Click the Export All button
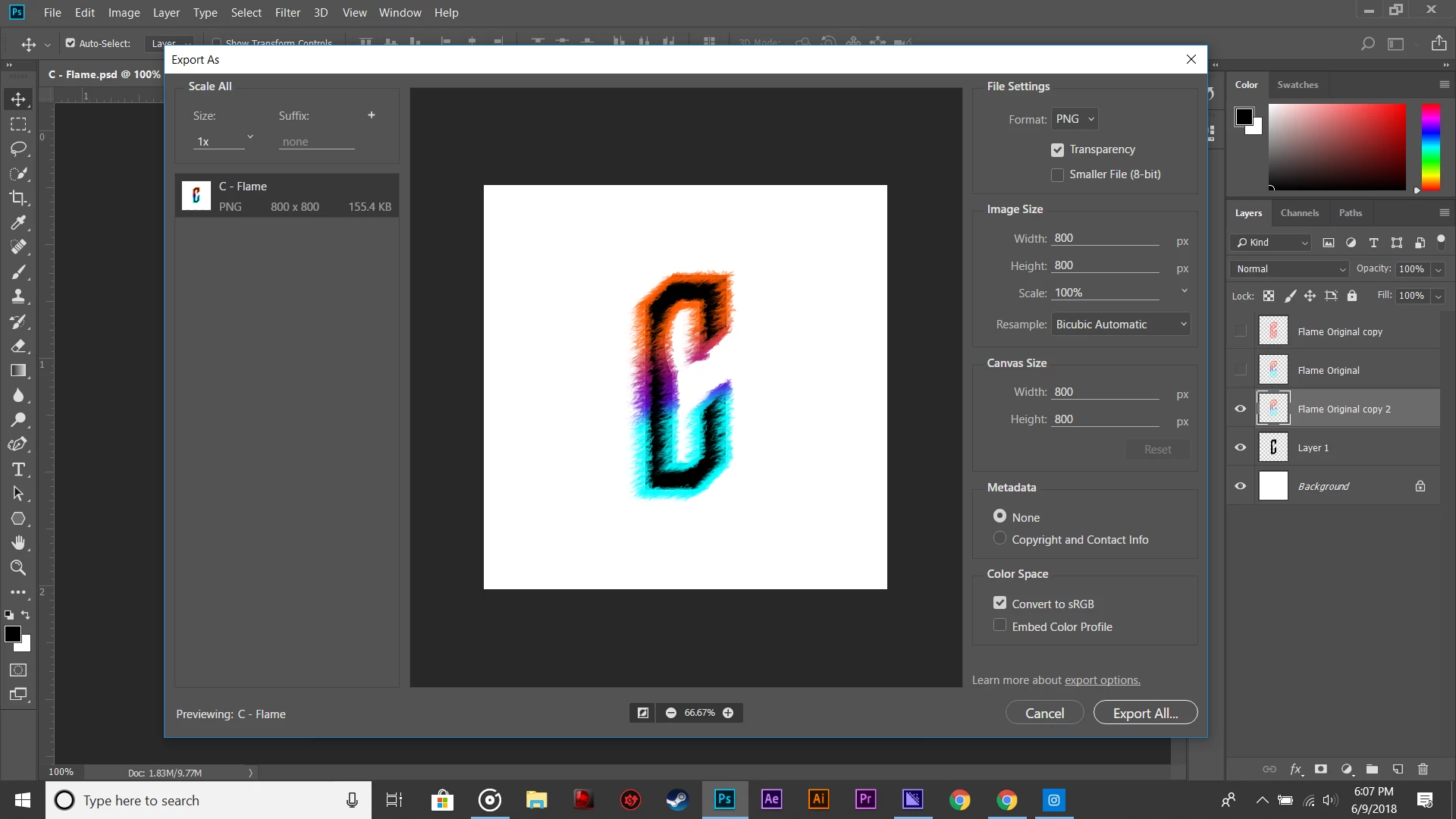The height and width of the screenshot is (819, 1456). point(1145,713)
